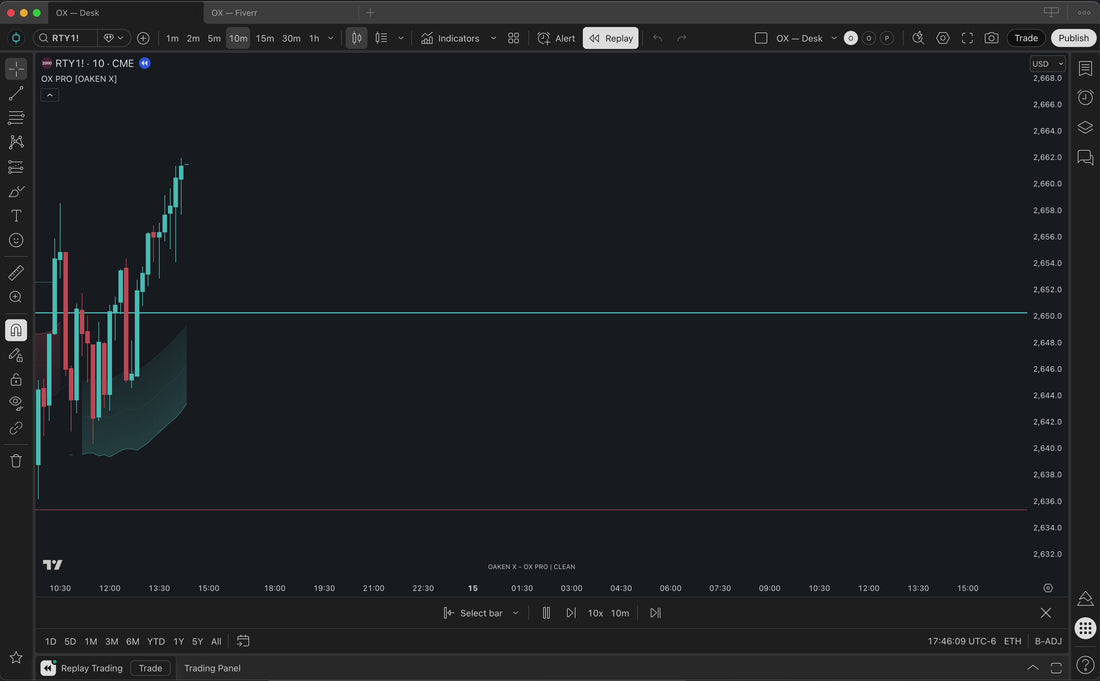Open the emoji icons tool
The image size is (1100, 681).
pos(16,240)
